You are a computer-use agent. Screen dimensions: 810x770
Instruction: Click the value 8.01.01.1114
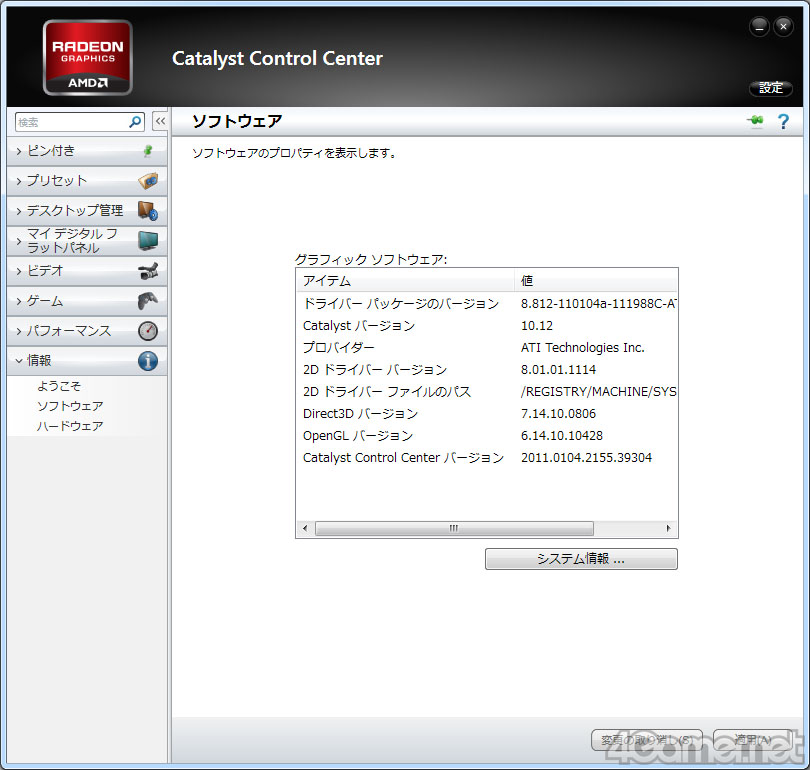point(558,370)
